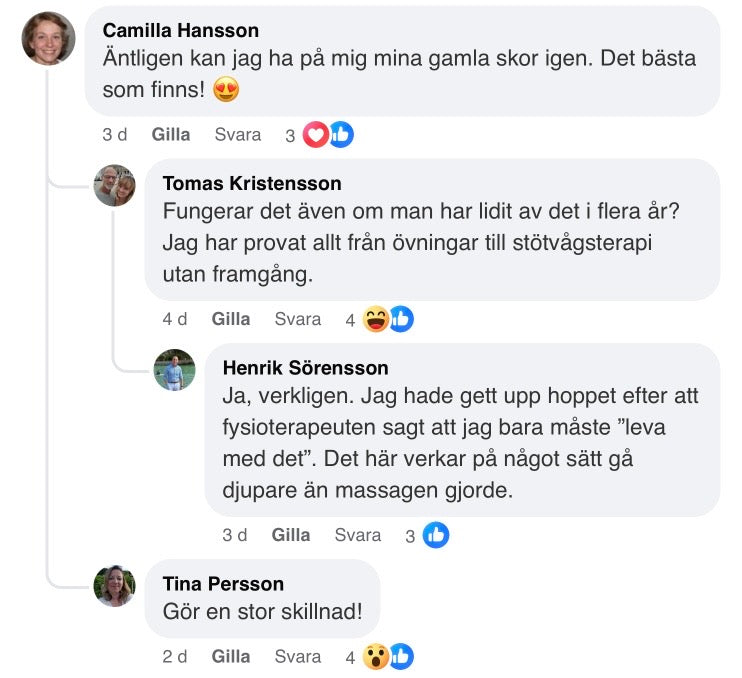Click Svara below Tina Persson's comment
Screen dimensions: 742x678
point(298,657)
